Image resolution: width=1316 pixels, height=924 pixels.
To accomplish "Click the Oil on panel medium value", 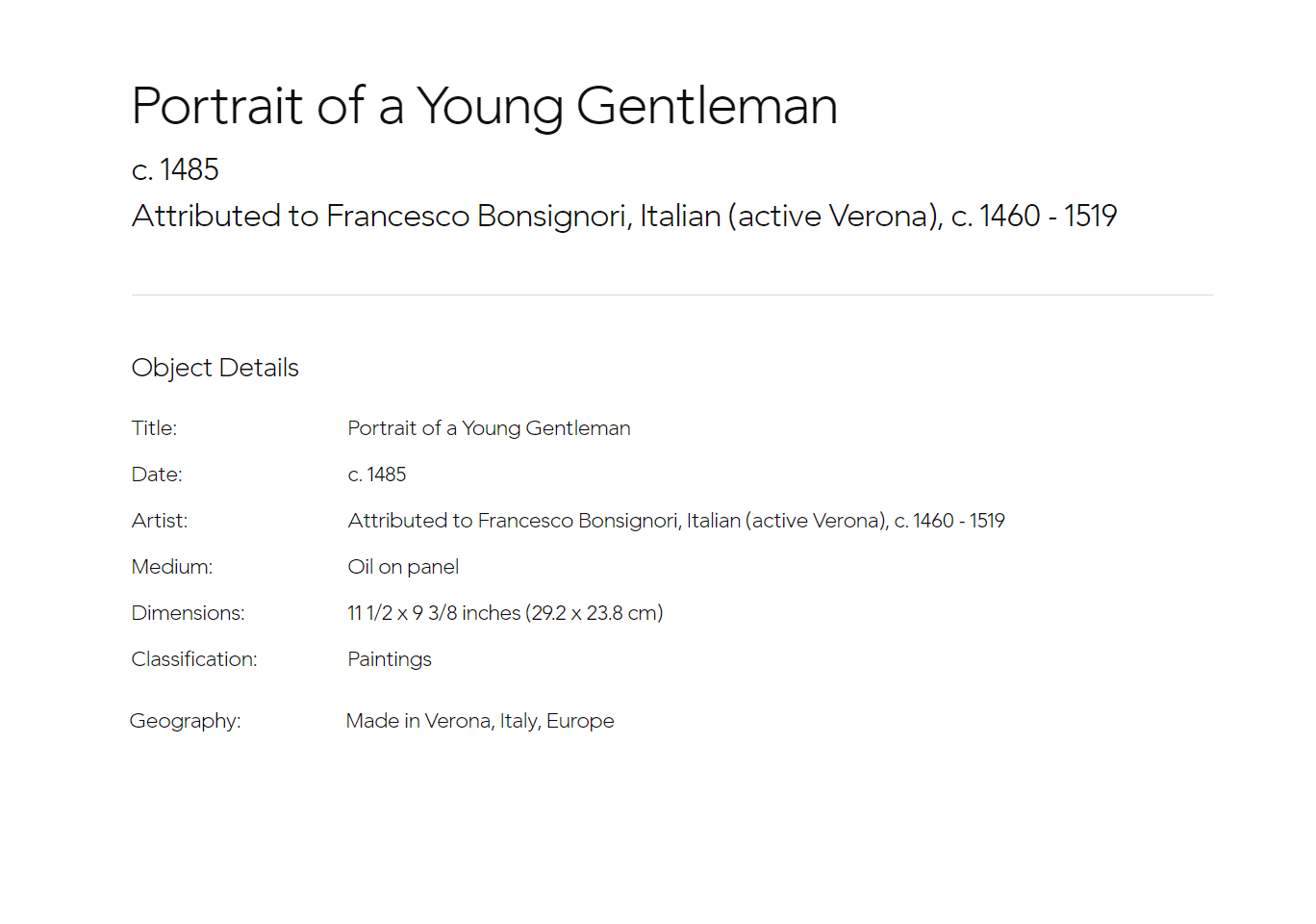I will 403,567.
